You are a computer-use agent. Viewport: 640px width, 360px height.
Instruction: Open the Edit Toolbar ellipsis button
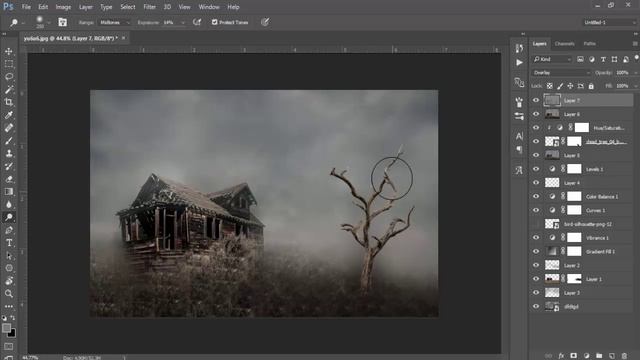pos(9,306)
